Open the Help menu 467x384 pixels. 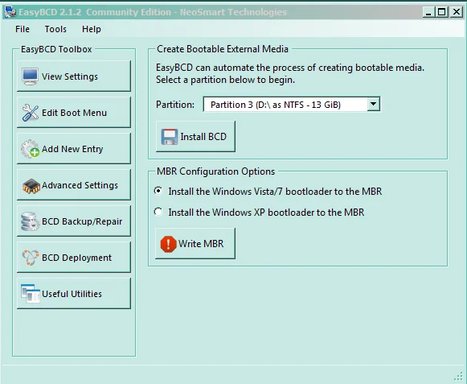point(91,29)
